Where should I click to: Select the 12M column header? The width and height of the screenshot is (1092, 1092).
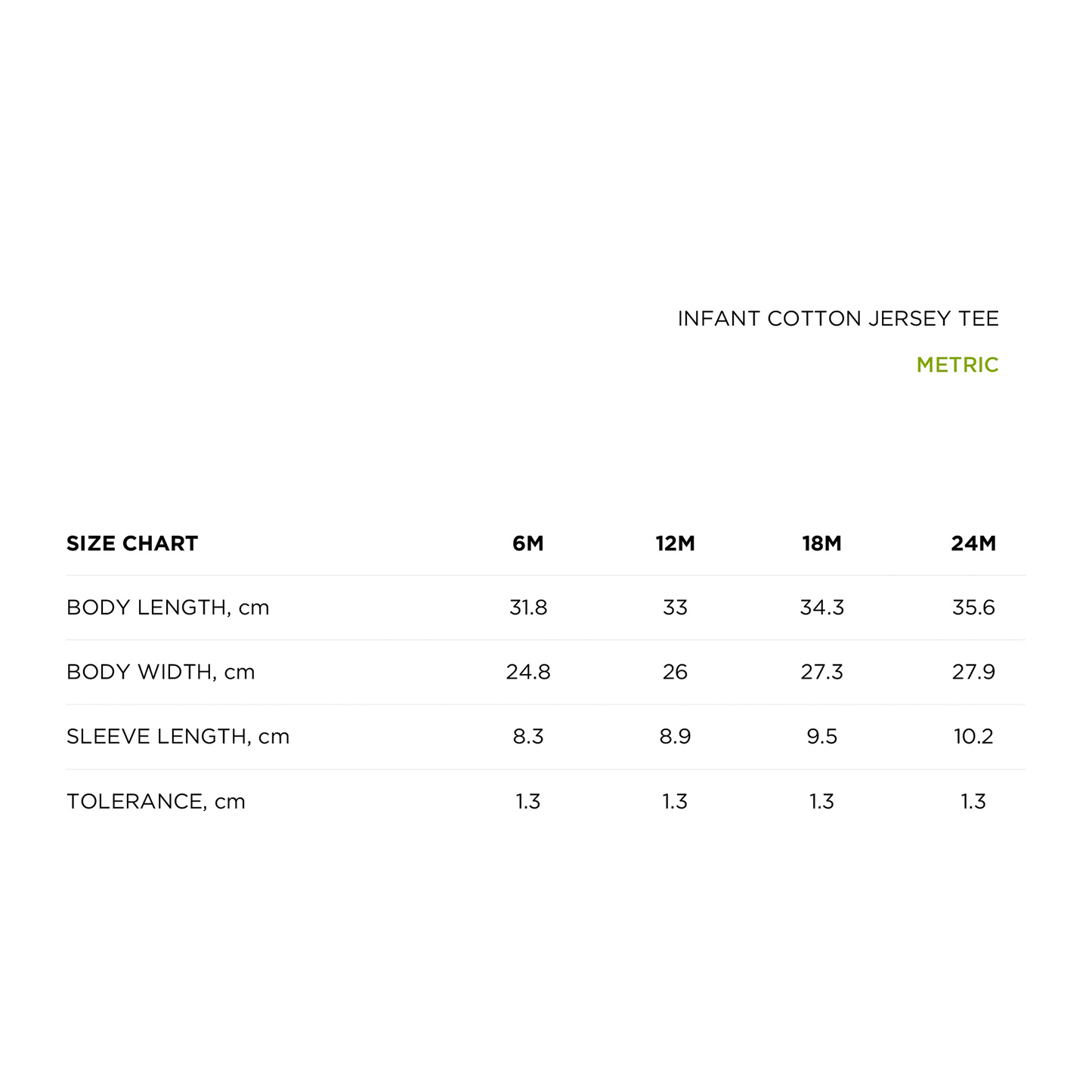coord(675,543)
